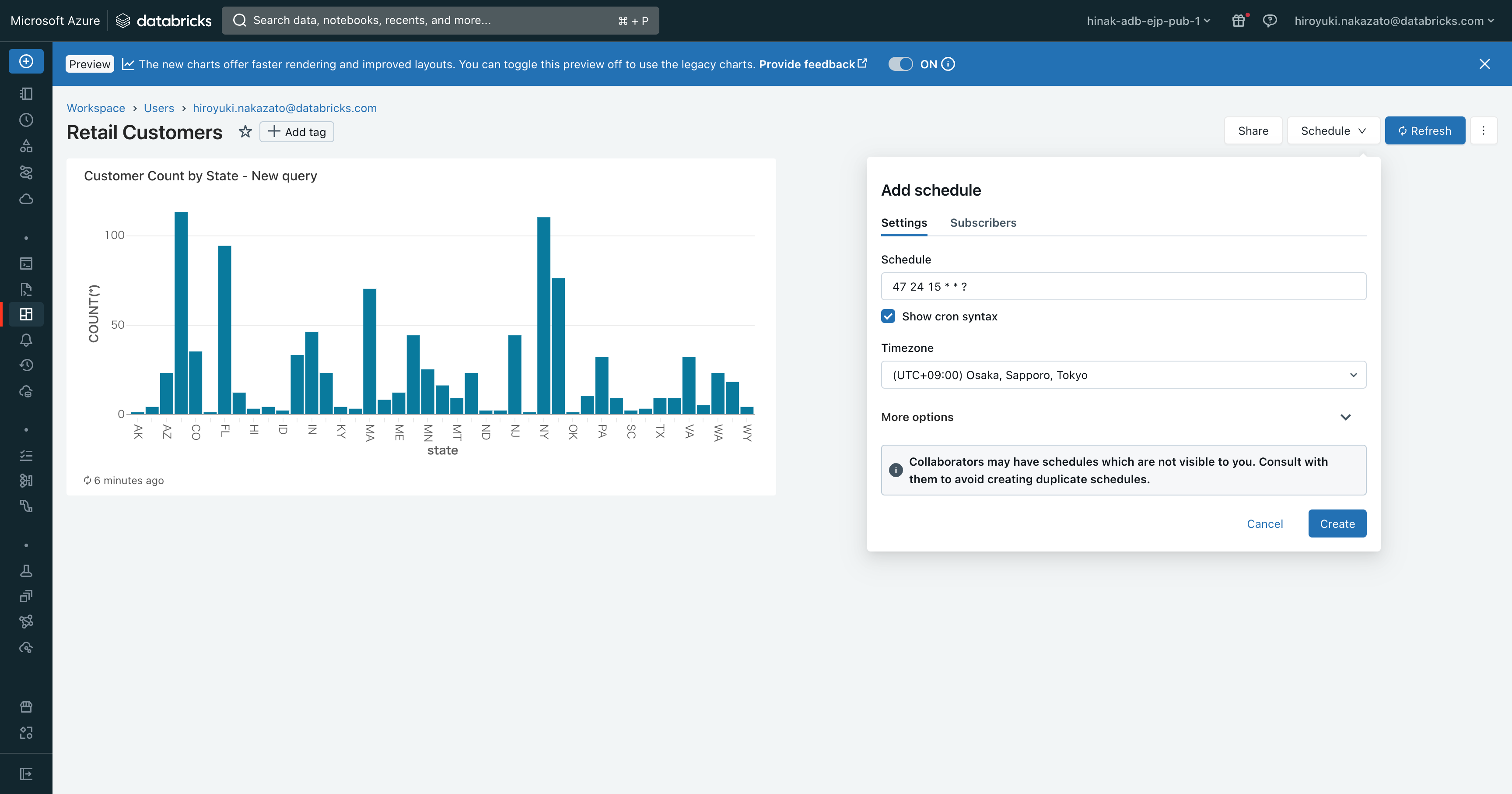Open Query History icon in sidebar

pyautogui.click(x=26, y=365)
